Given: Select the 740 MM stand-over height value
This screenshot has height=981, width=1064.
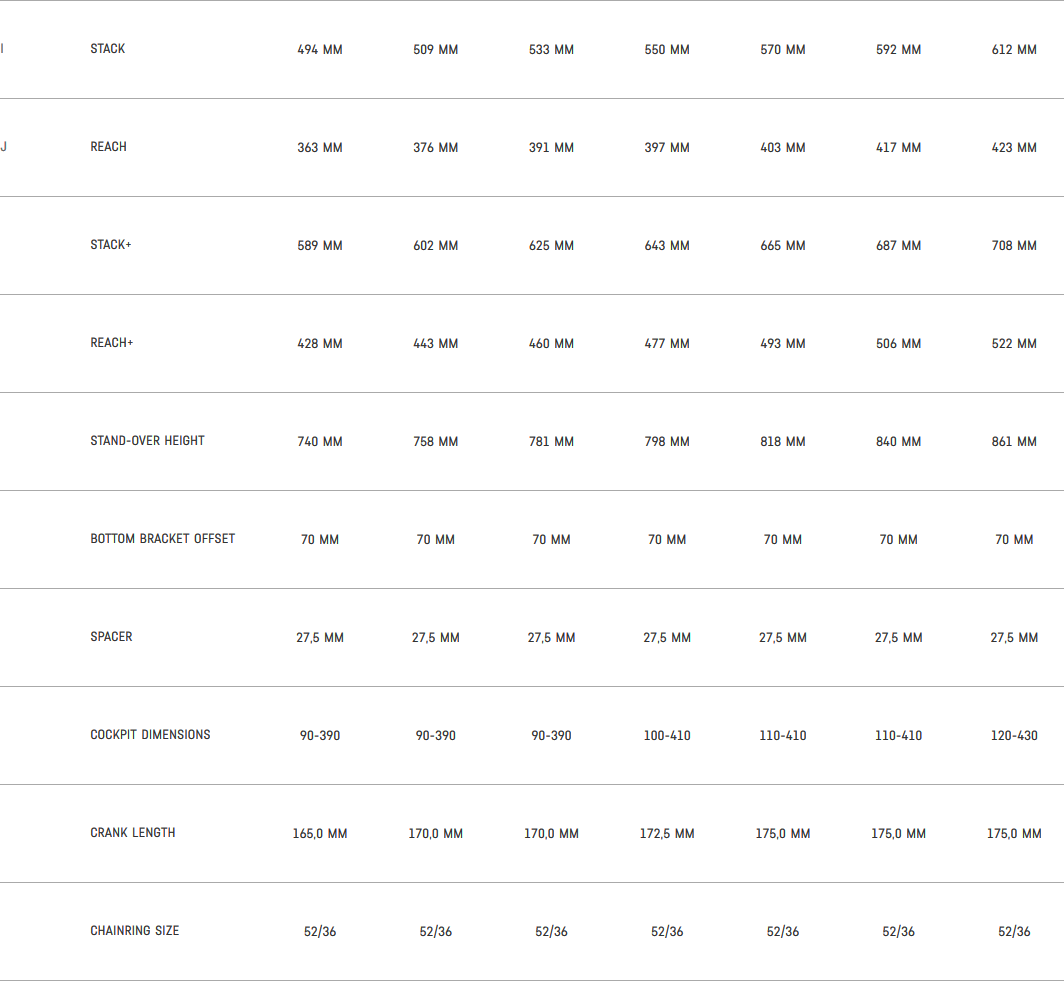Looking at the screenshot, I should tap(320, 442).
